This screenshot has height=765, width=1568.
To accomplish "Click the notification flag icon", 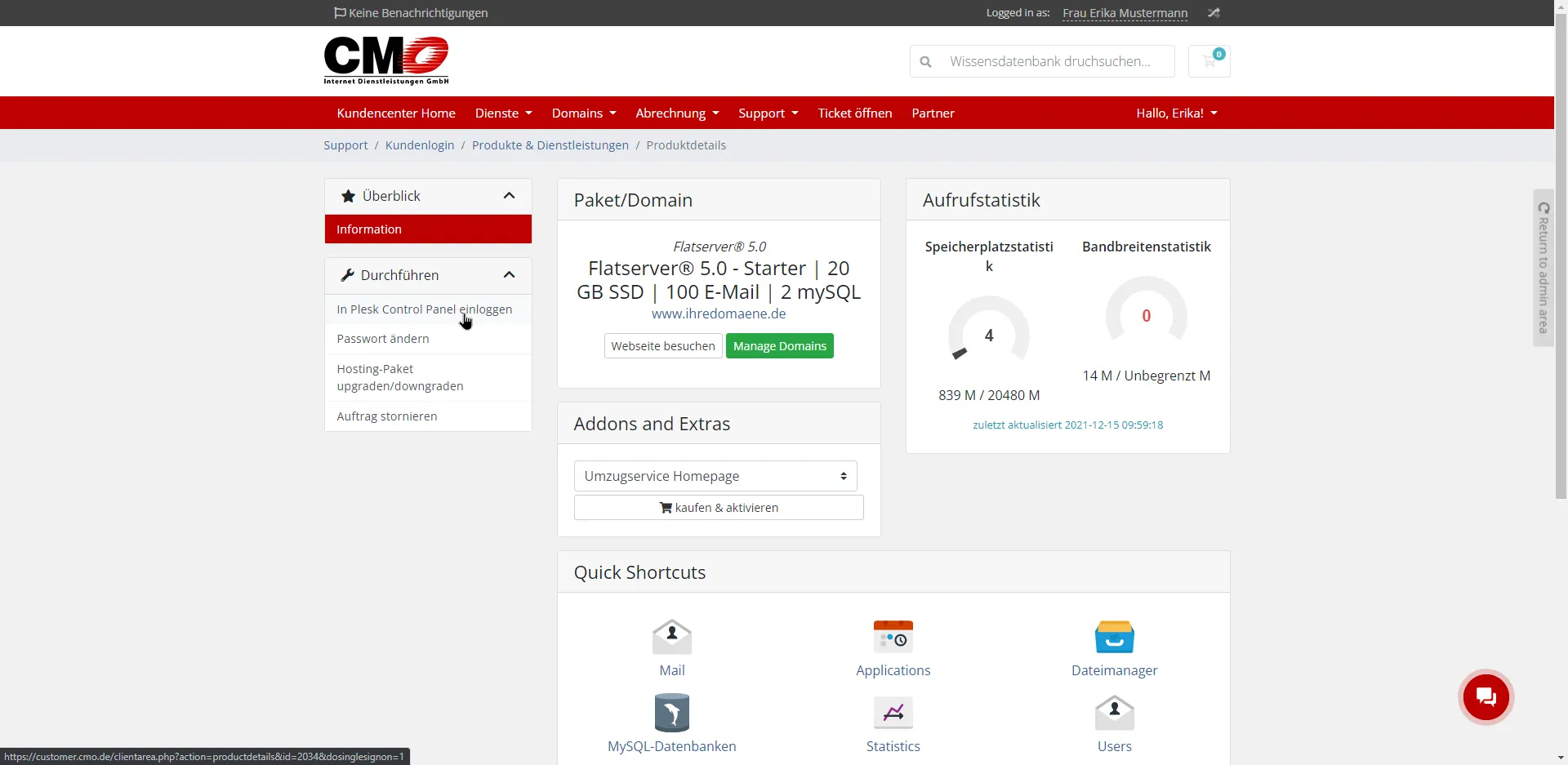I will click(x=340, y=13).
